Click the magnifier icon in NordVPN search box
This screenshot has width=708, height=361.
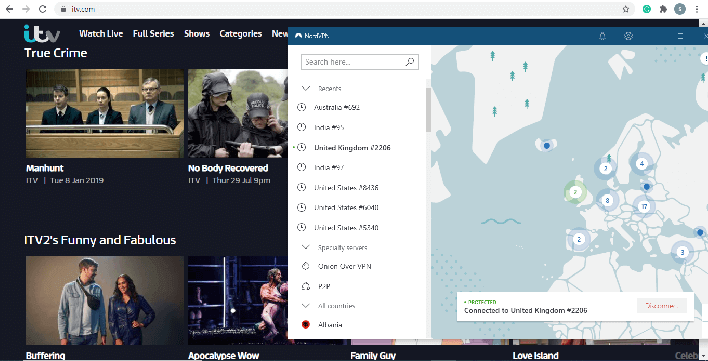[x=410, y=62]
